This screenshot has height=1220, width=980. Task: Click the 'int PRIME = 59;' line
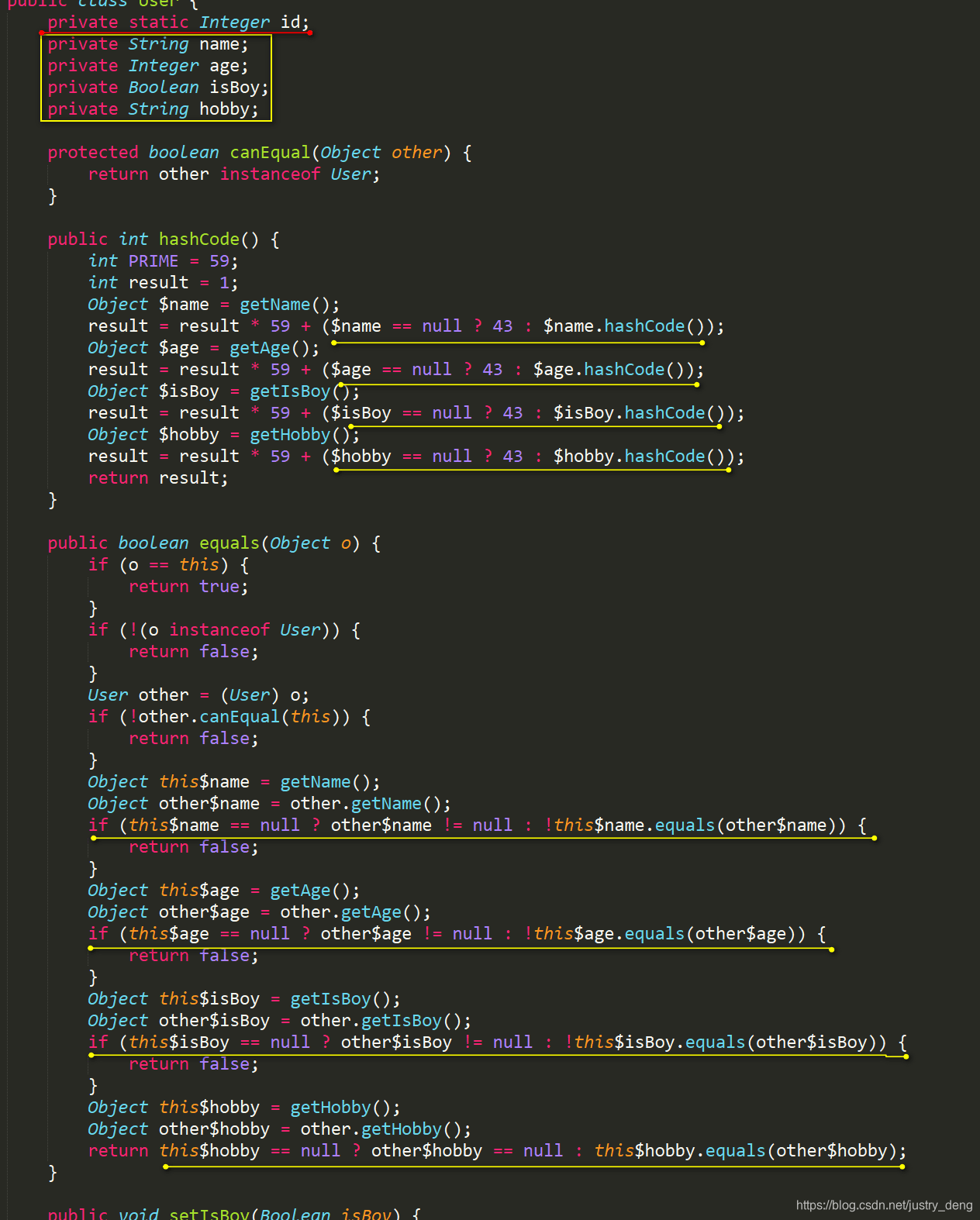coord(163,261)
